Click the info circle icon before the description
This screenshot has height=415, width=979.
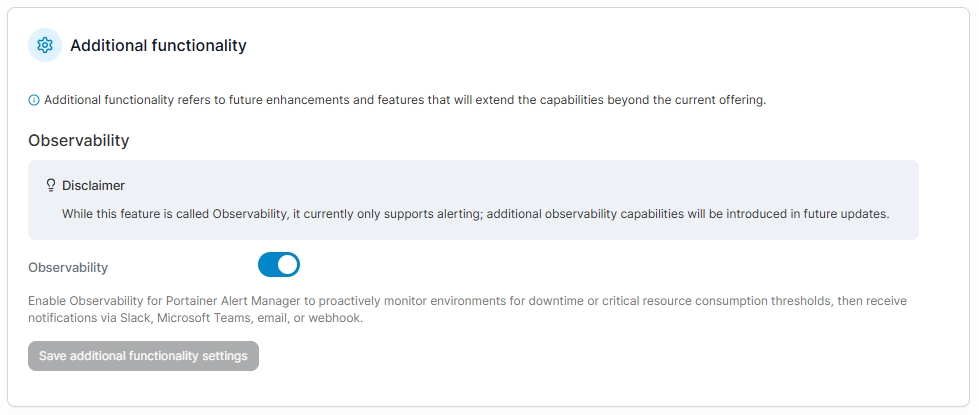point(34,100)
